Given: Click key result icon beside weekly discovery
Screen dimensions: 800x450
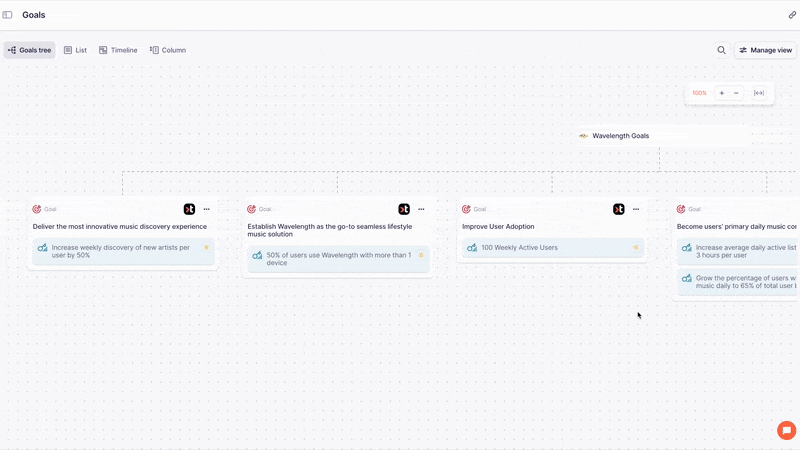Looking at the screenshot, I should point(42,247).
